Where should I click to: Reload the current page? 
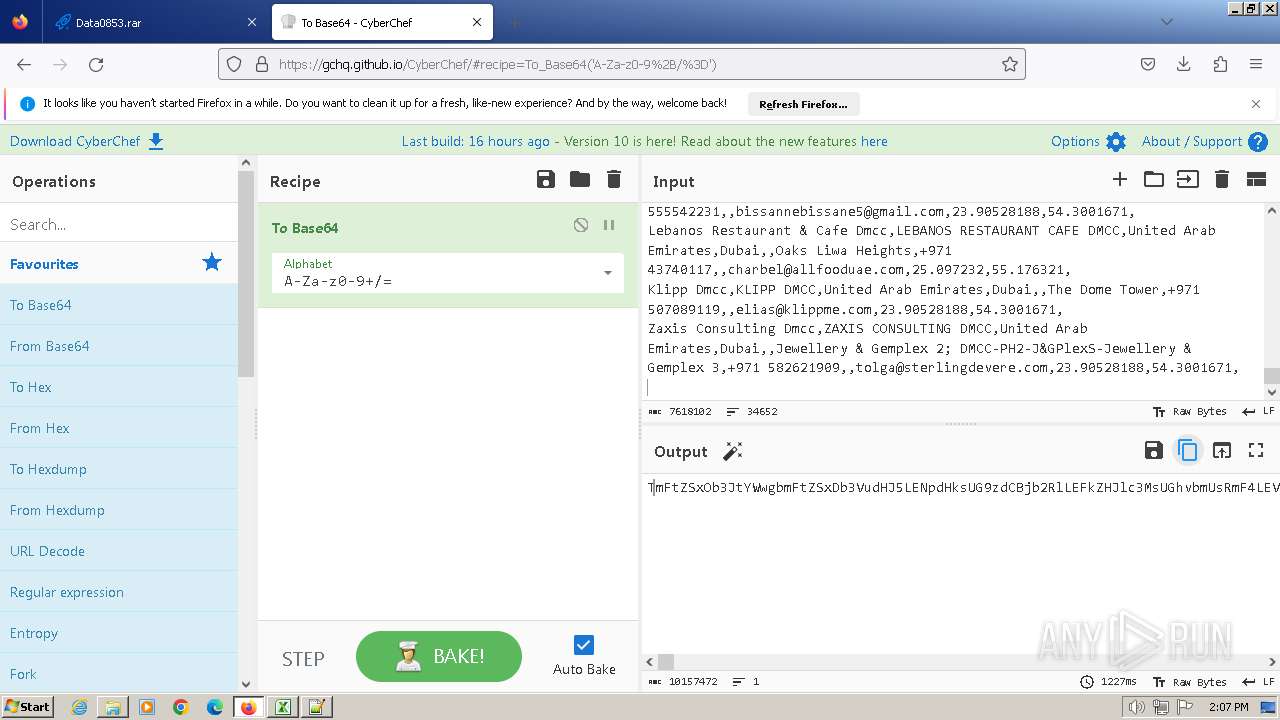click(x=96, y=64)
